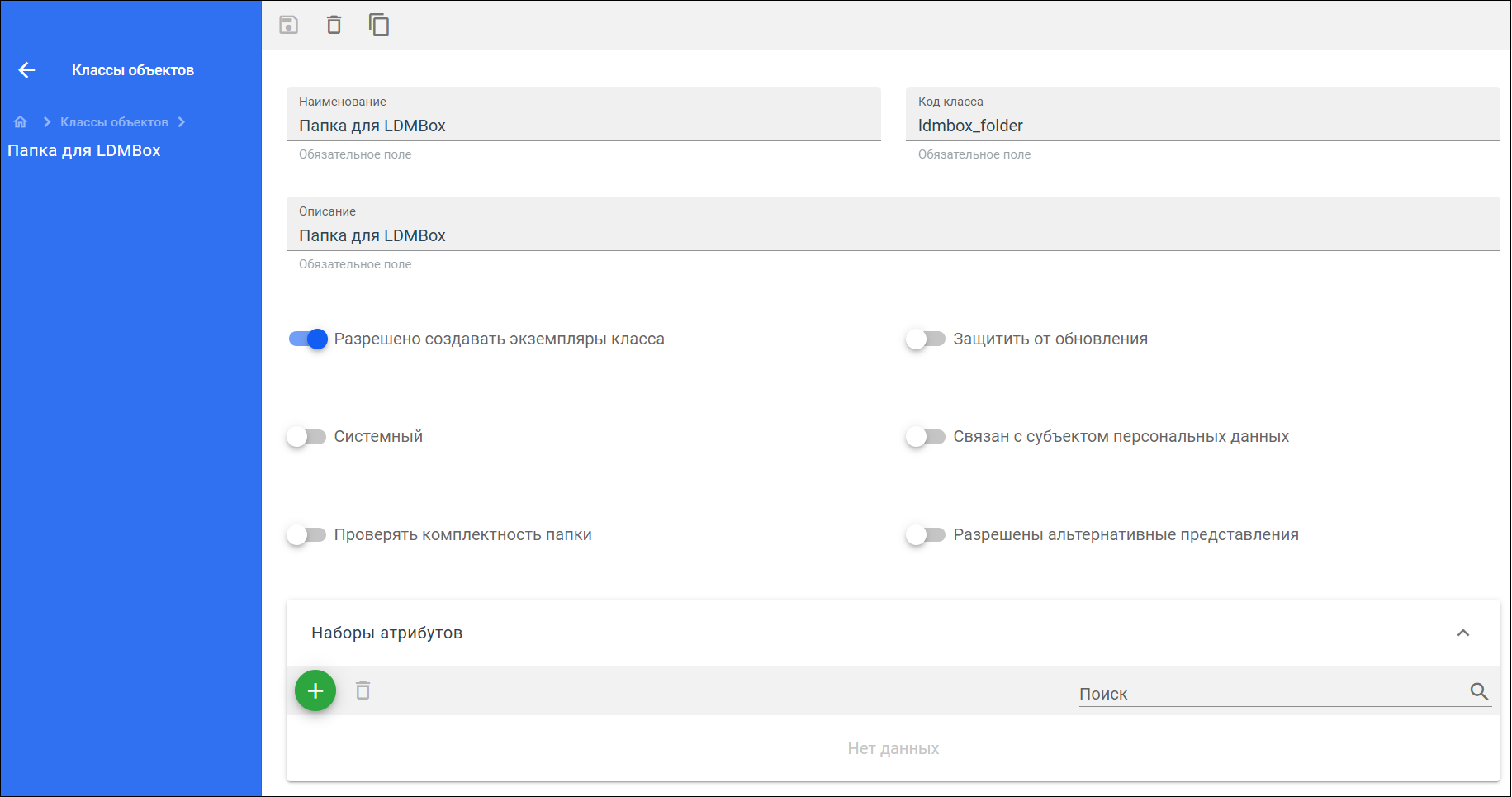
Task: Click the search magnifier icon
Action: coord(1479,691)
